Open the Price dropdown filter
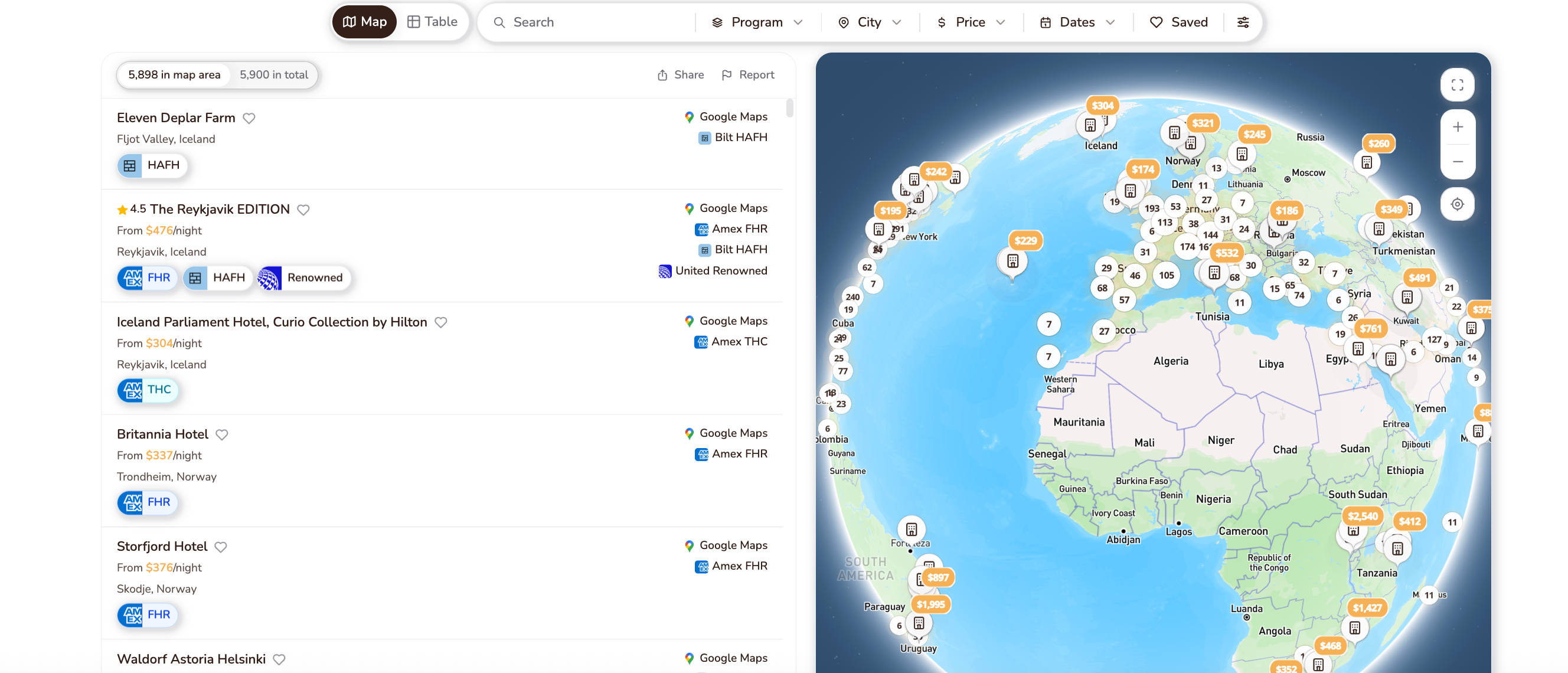 (x=971, y=22)
